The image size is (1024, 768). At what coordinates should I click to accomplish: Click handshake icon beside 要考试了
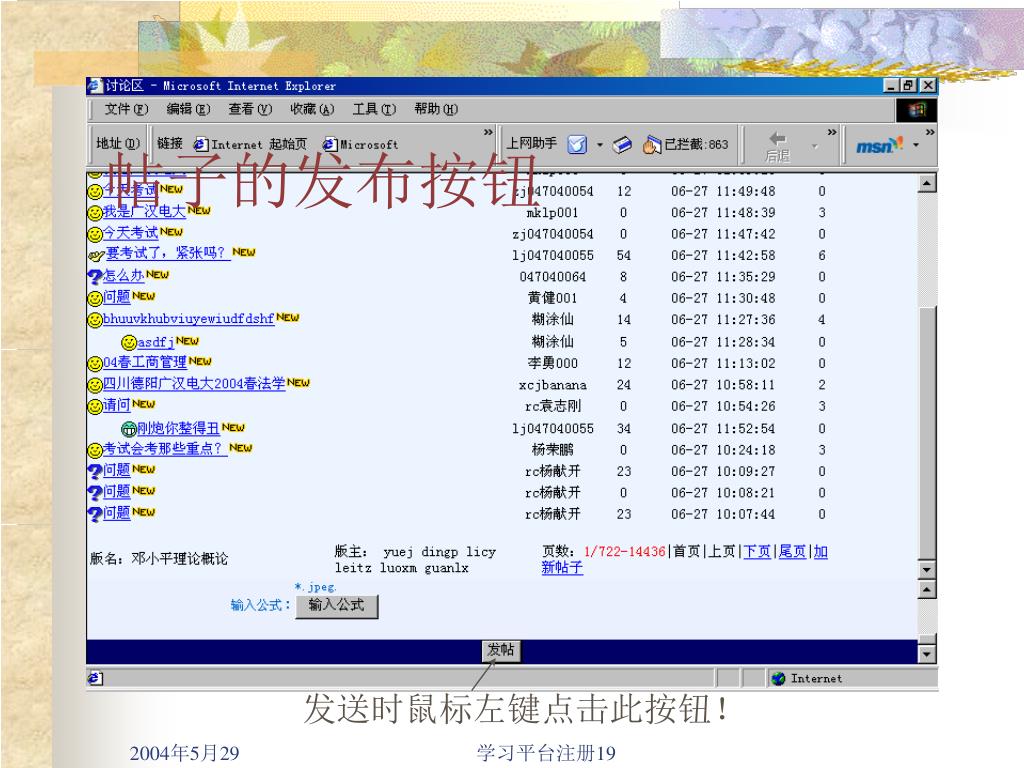(96, 255)
